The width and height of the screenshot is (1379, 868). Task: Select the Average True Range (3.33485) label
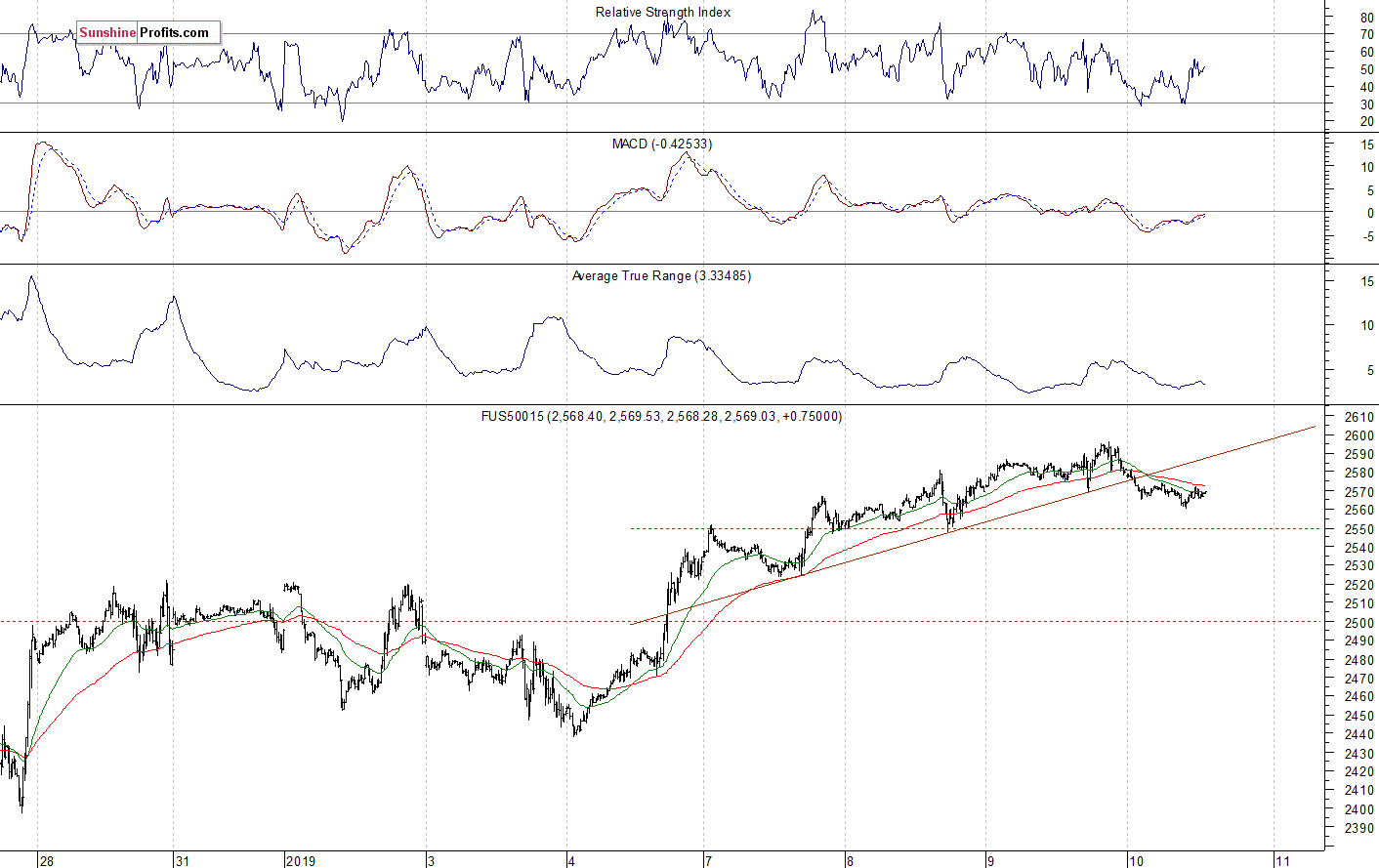(x=661, y=275)
